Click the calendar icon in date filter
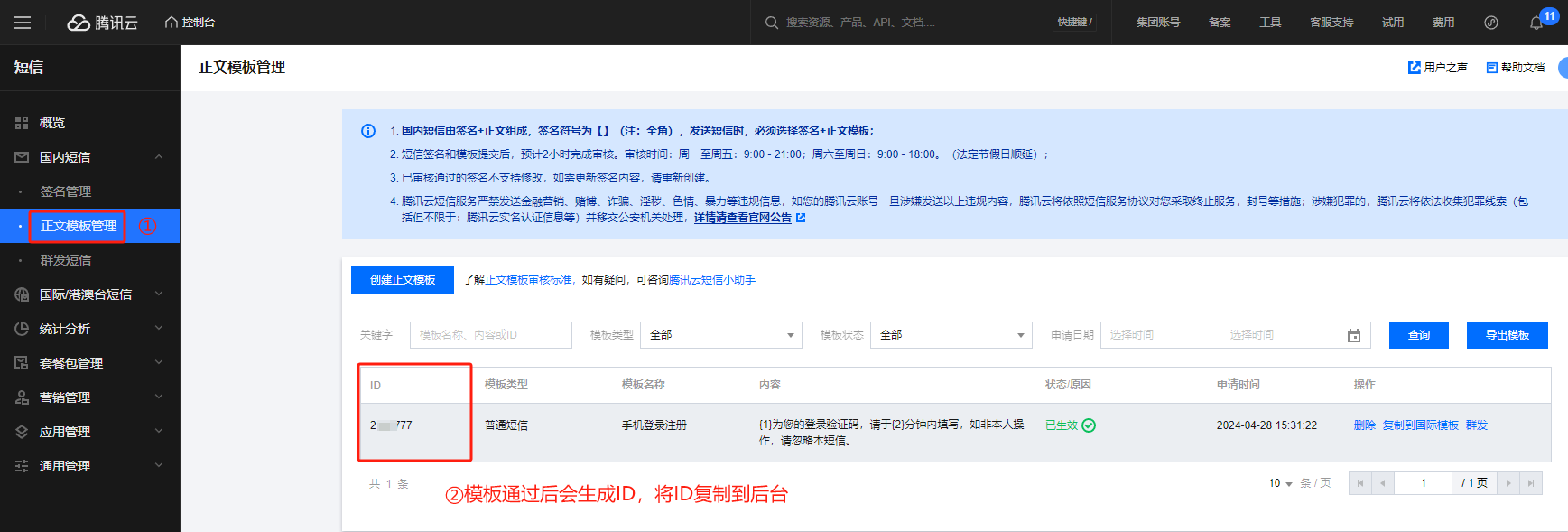The height and width of the screenshot is (532, 1568). click(x=1353, y=335)
